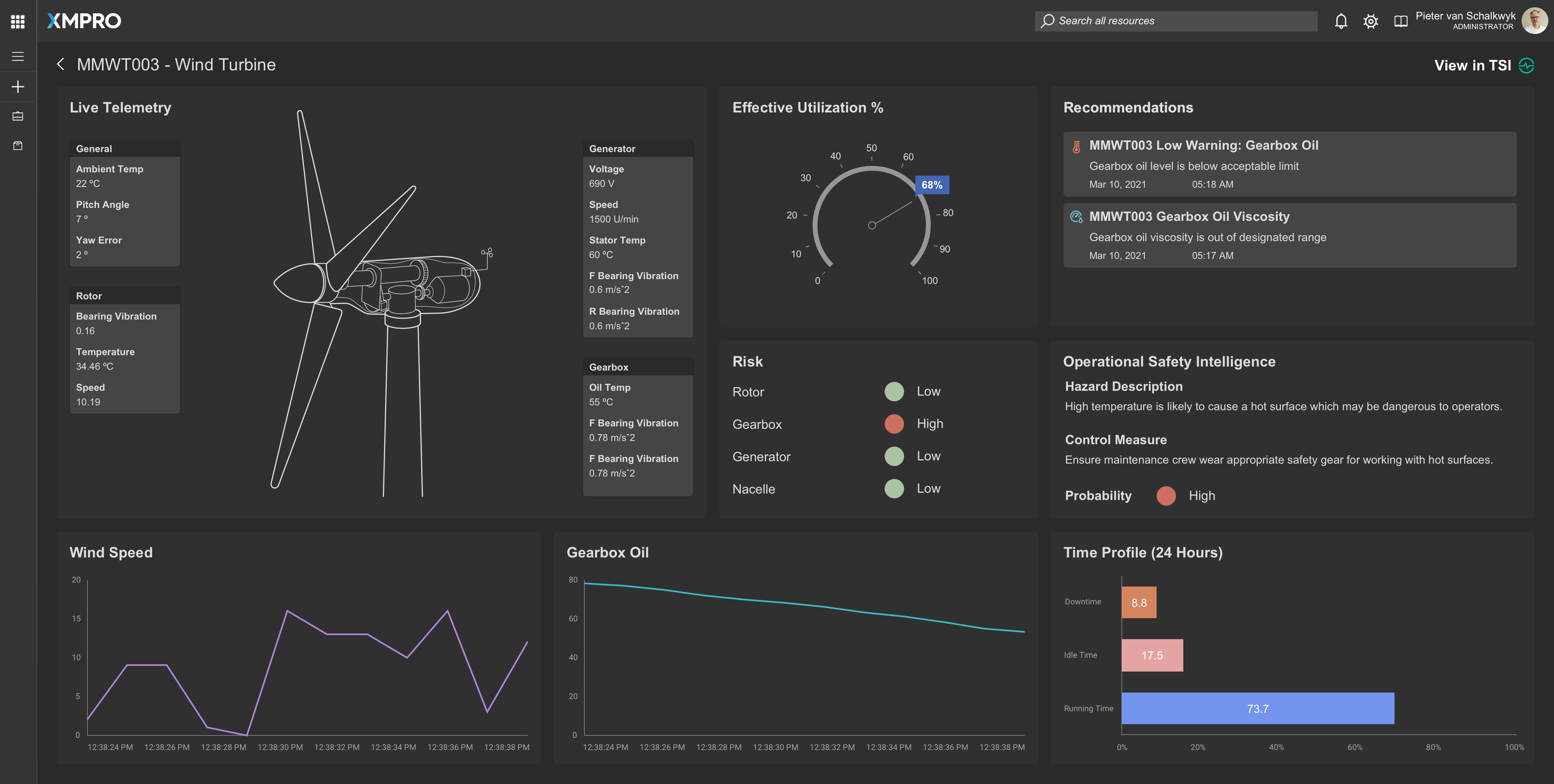The height and width of the screenshot is (784, 1554).
Task: Click the XMPRO logo
Action: click(85, 21)
